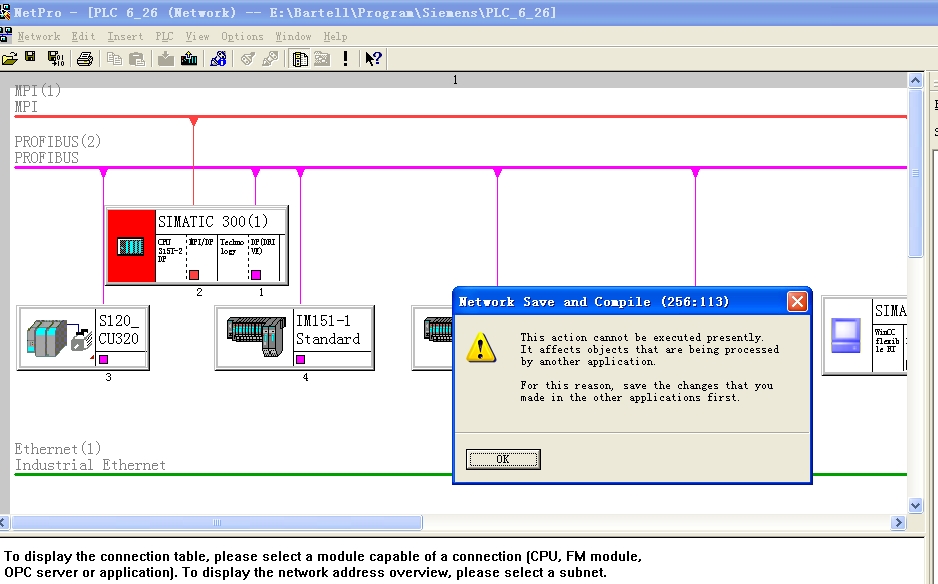Click the greyed Copy icon
938x584 pixels.
(114, 59)
